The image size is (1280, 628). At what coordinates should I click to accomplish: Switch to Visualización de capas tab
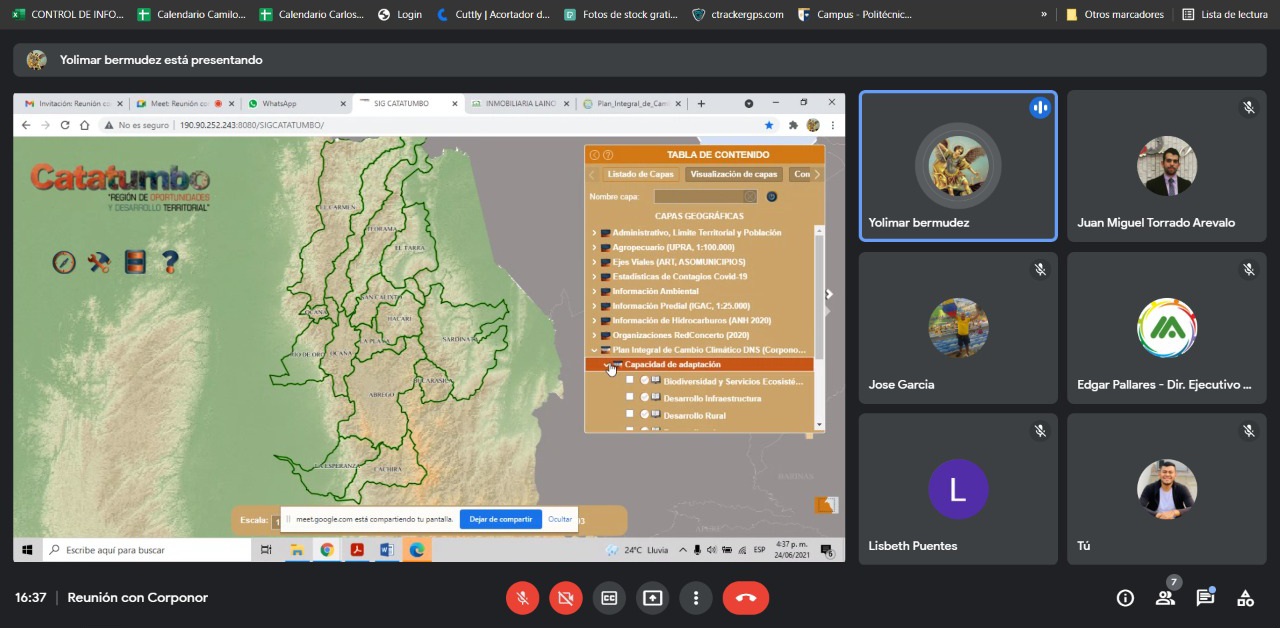click(734, 174)
